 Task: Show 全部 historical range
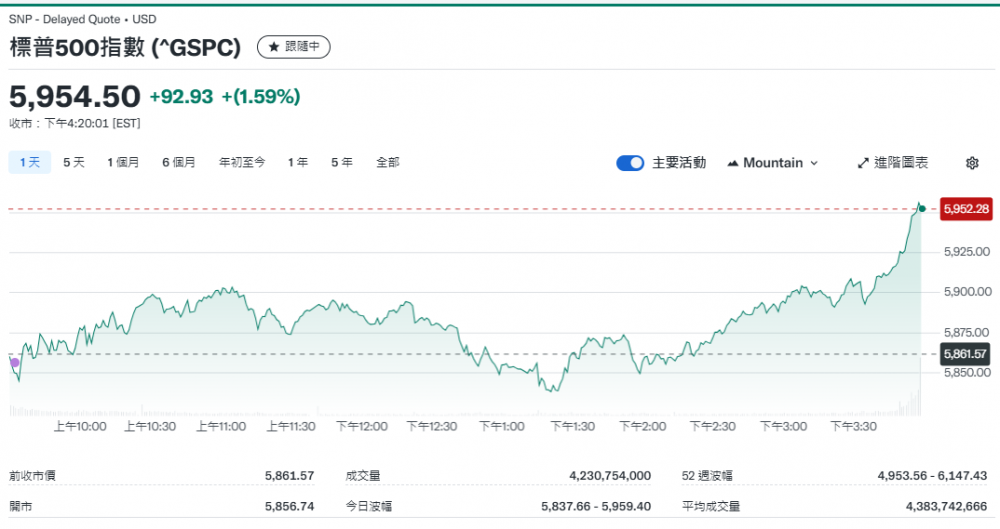tap(388, 162)
